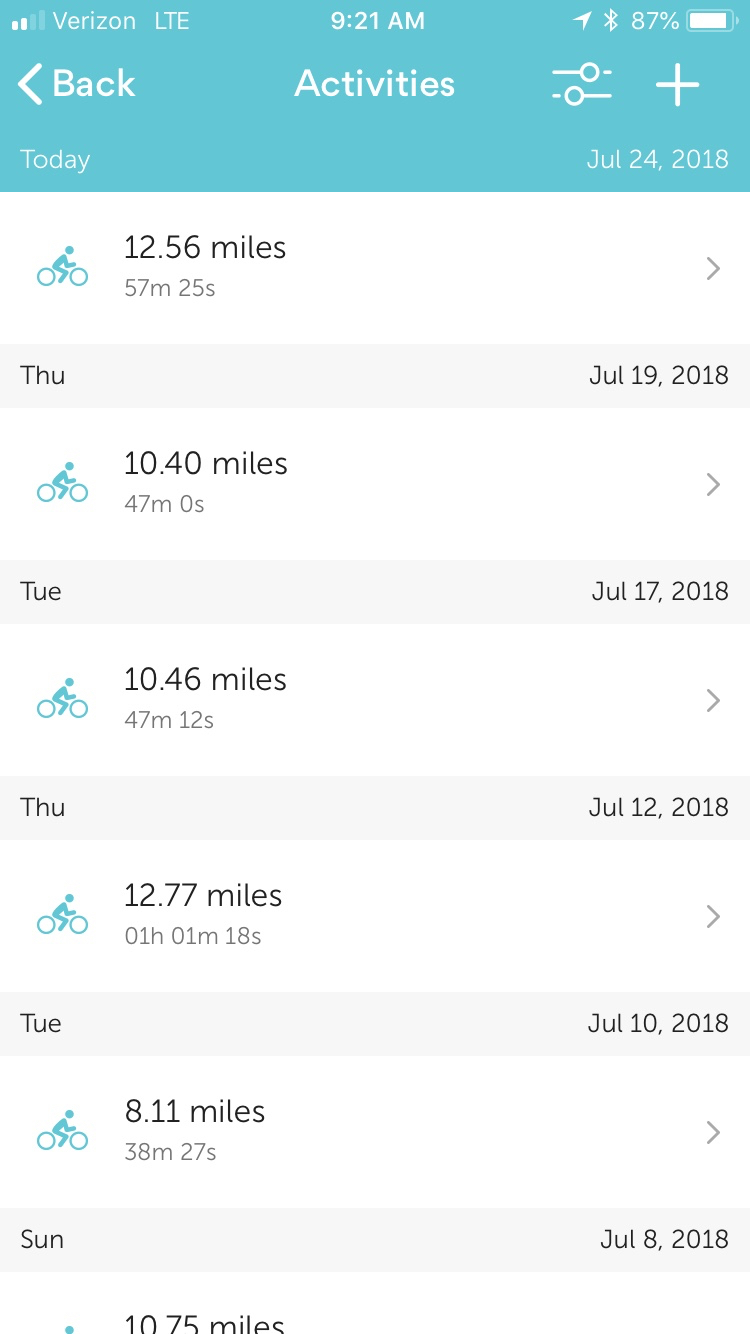Tap the plus icon to add activity
Screen dimensions: 750x1334
coord(677,85)
